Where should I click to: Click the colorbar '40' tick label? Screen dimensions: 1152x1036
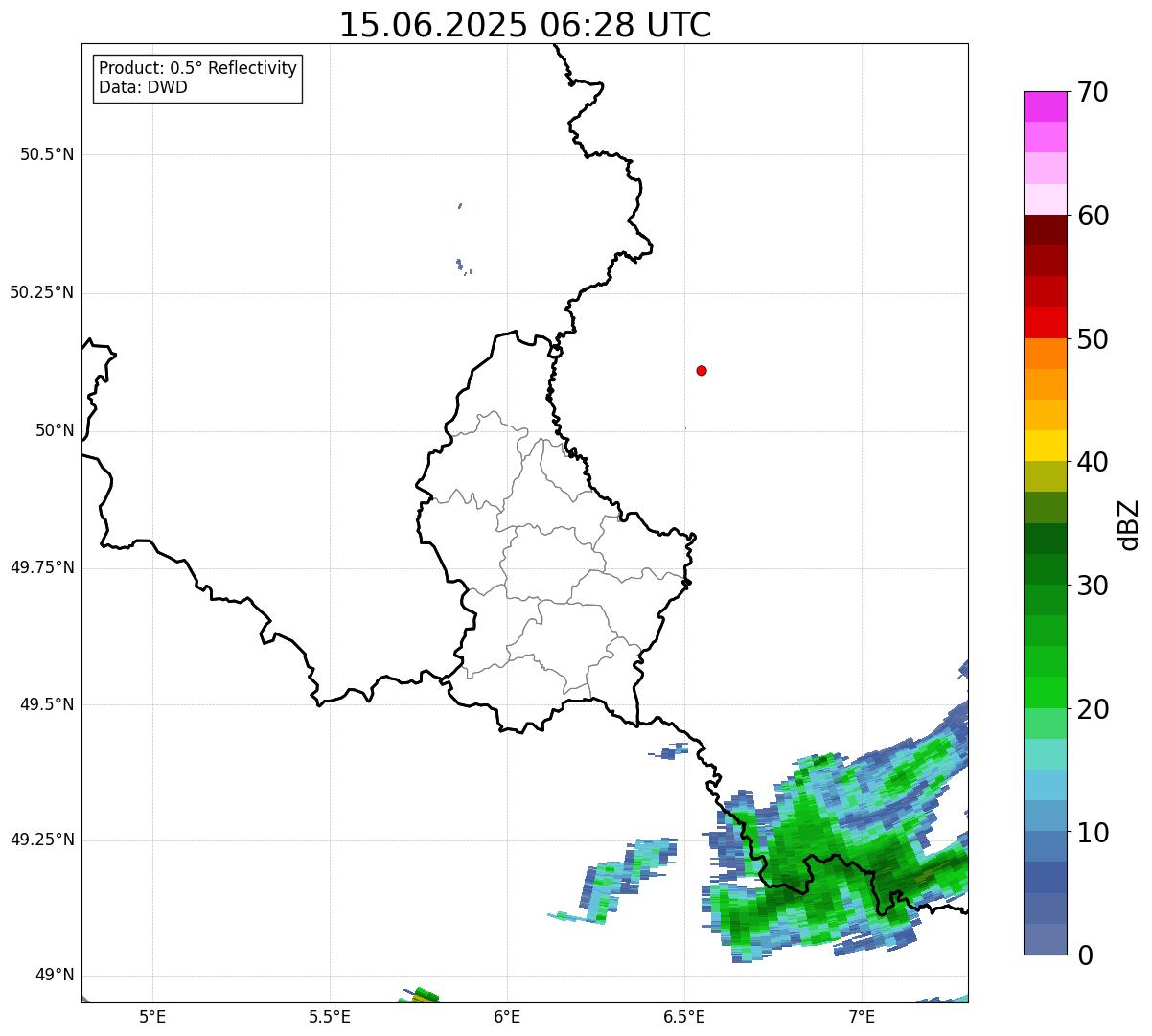[1093, 462]
